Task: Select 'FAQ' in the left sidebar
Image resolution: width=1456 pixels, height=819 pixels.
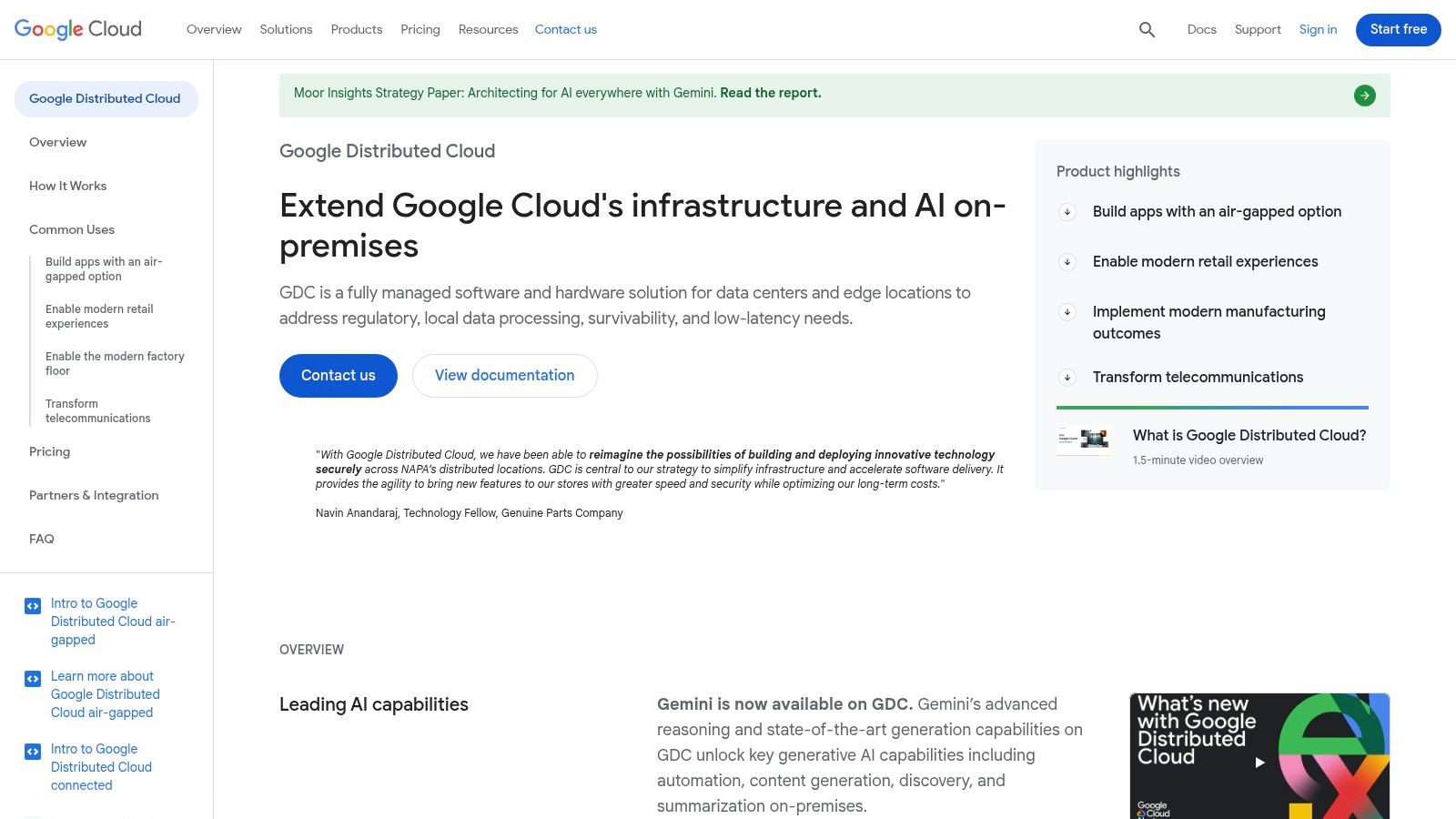Action: (x=41, y=539)
